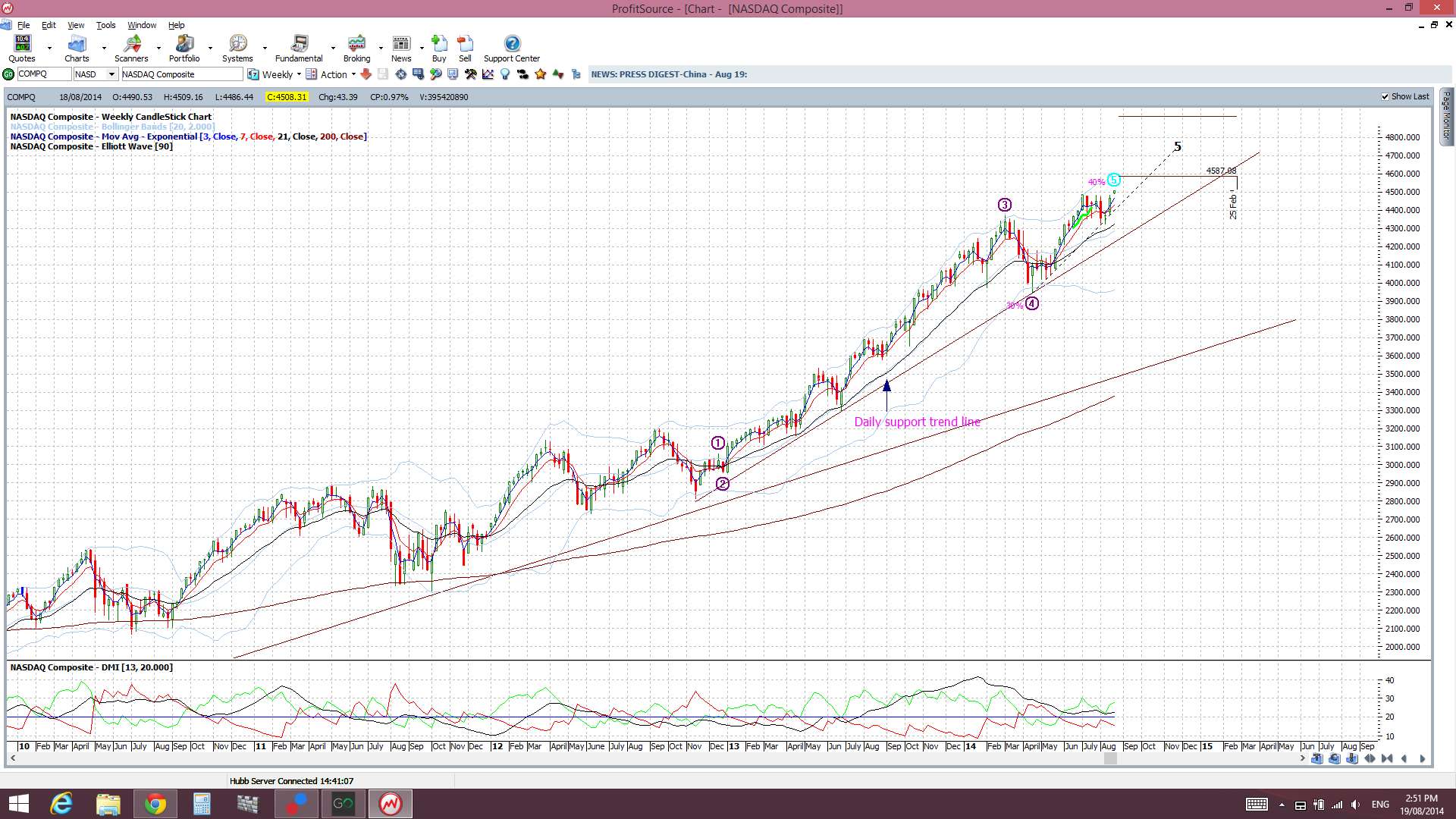Click the wave 4 circle marker
This screenshot has height=819, width=1456.
tap(1031, 303)
